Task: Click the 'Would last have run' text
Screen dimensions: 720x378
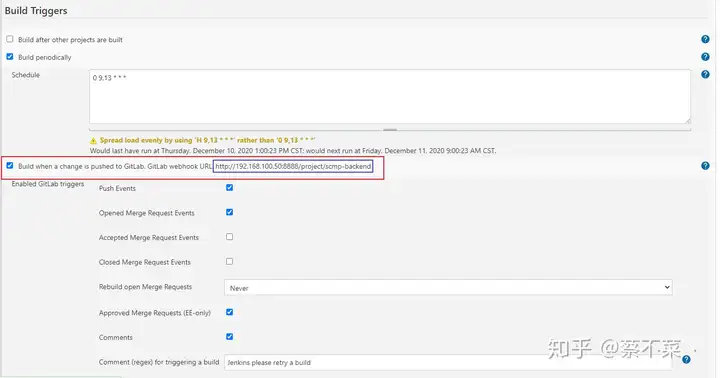Action: tap(293, 151)
